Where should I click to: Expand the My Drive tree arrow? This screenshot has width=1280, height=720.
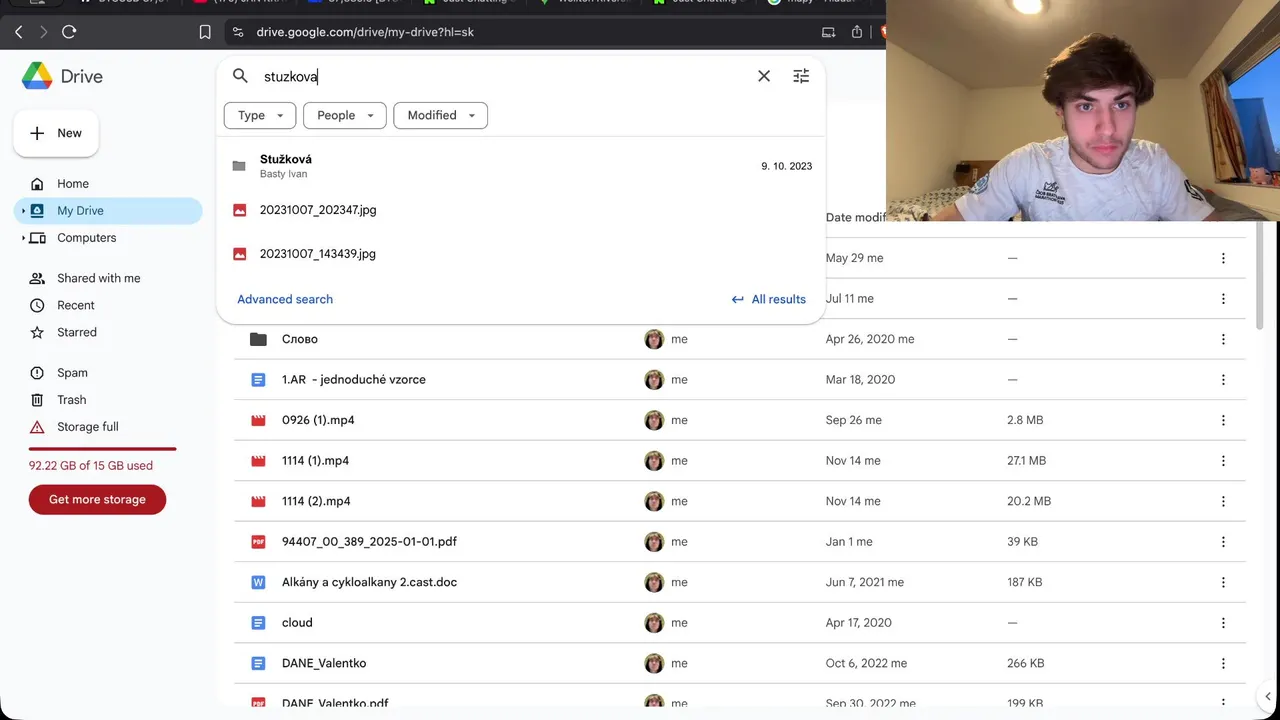[23, 211]
